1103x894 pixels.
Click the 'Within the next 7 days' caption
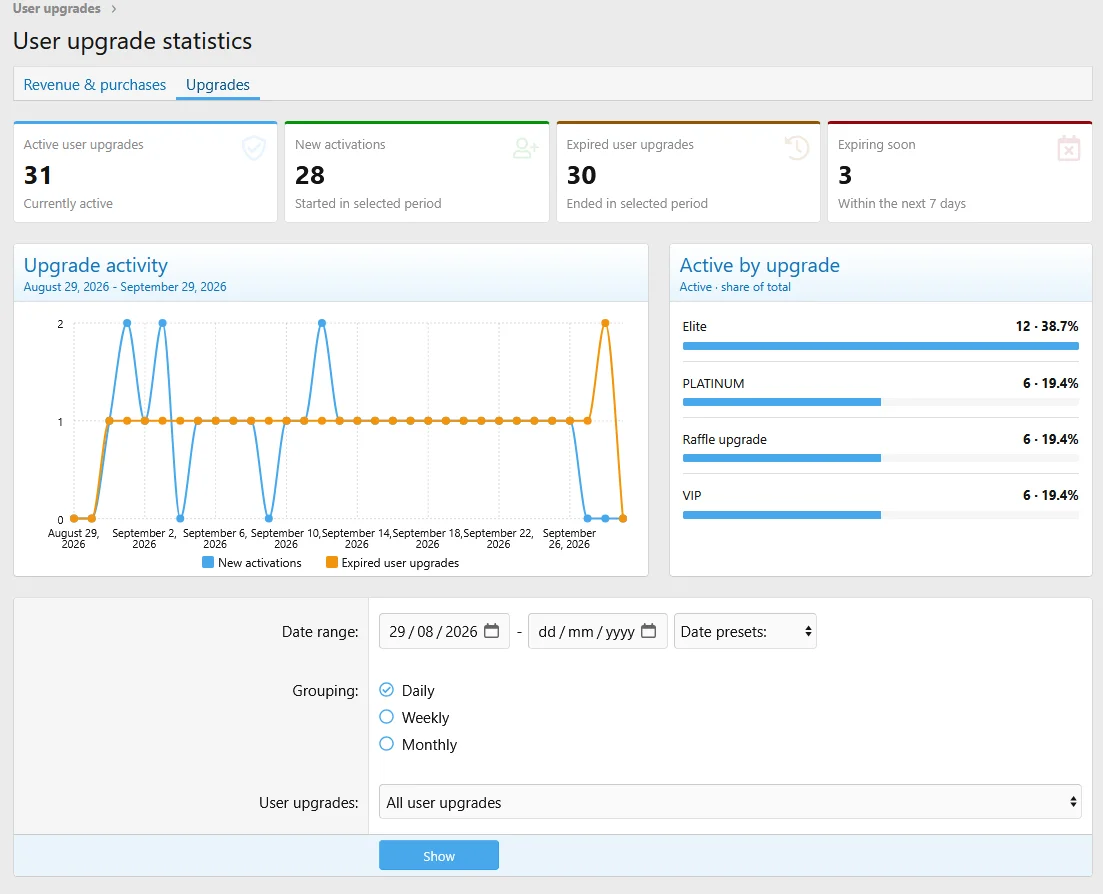tap(902, 203)
